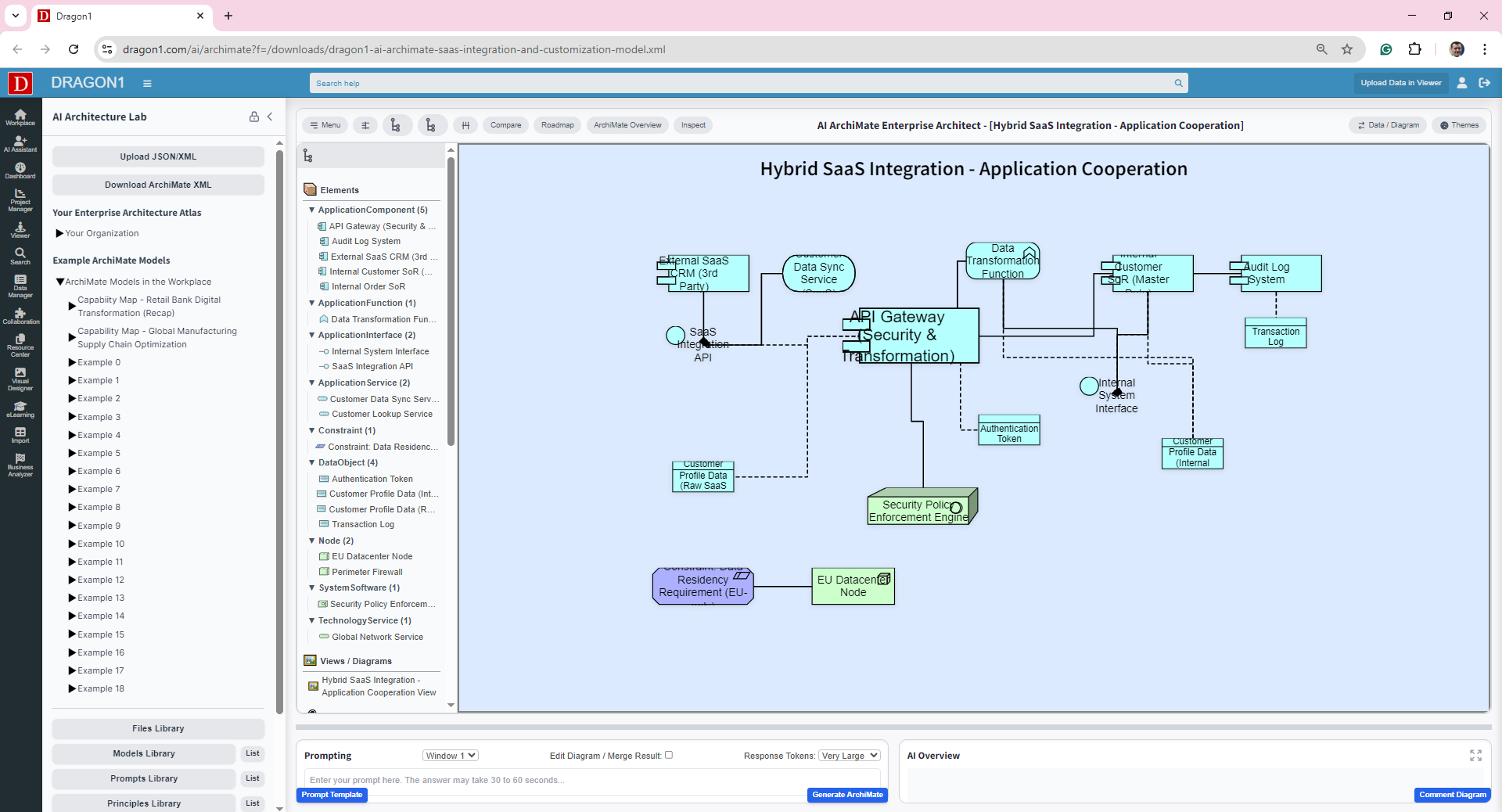Image resolution: width=1502 pixels, height=812 pixels.
Task: Open the AI Assistant sidebar icon
Action: pos(20,144)
